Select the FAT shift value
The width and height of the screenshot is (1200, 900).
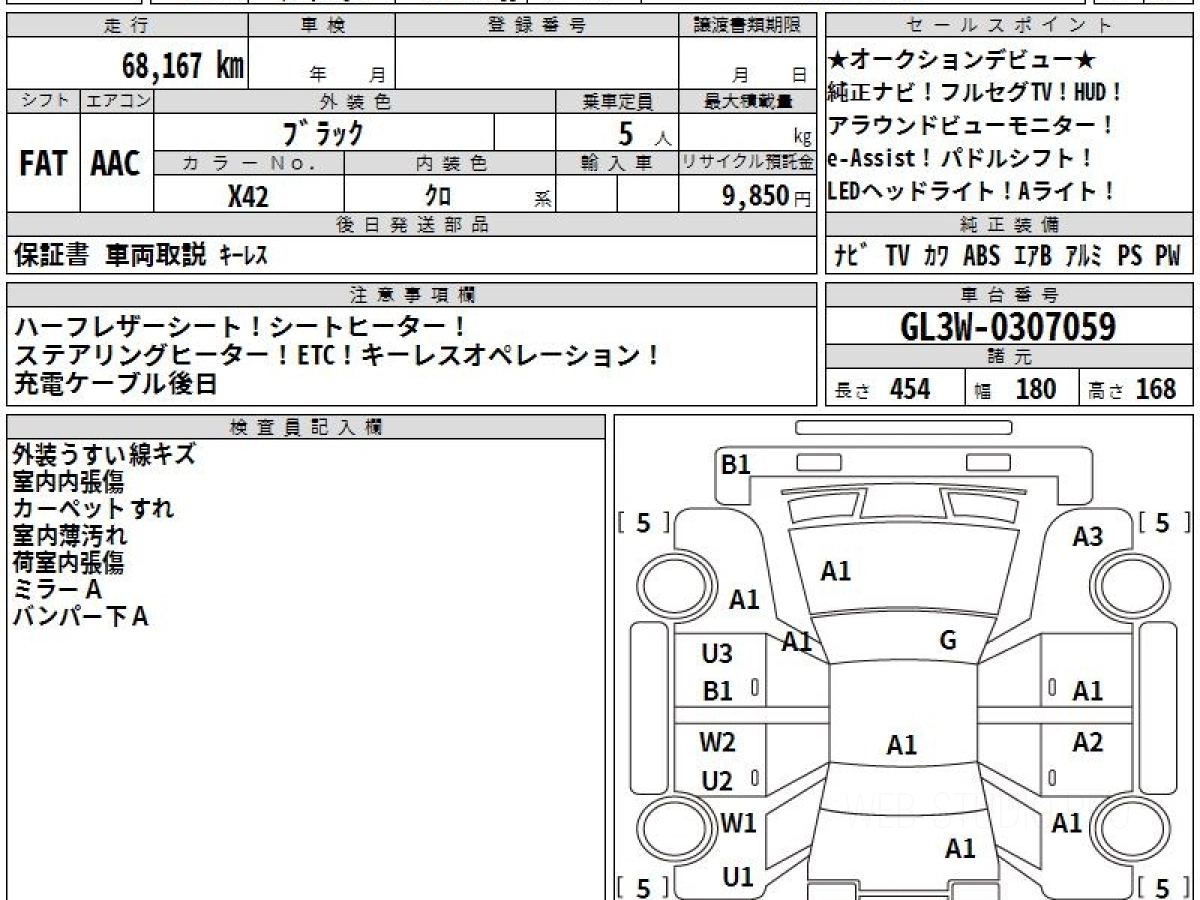43,164
